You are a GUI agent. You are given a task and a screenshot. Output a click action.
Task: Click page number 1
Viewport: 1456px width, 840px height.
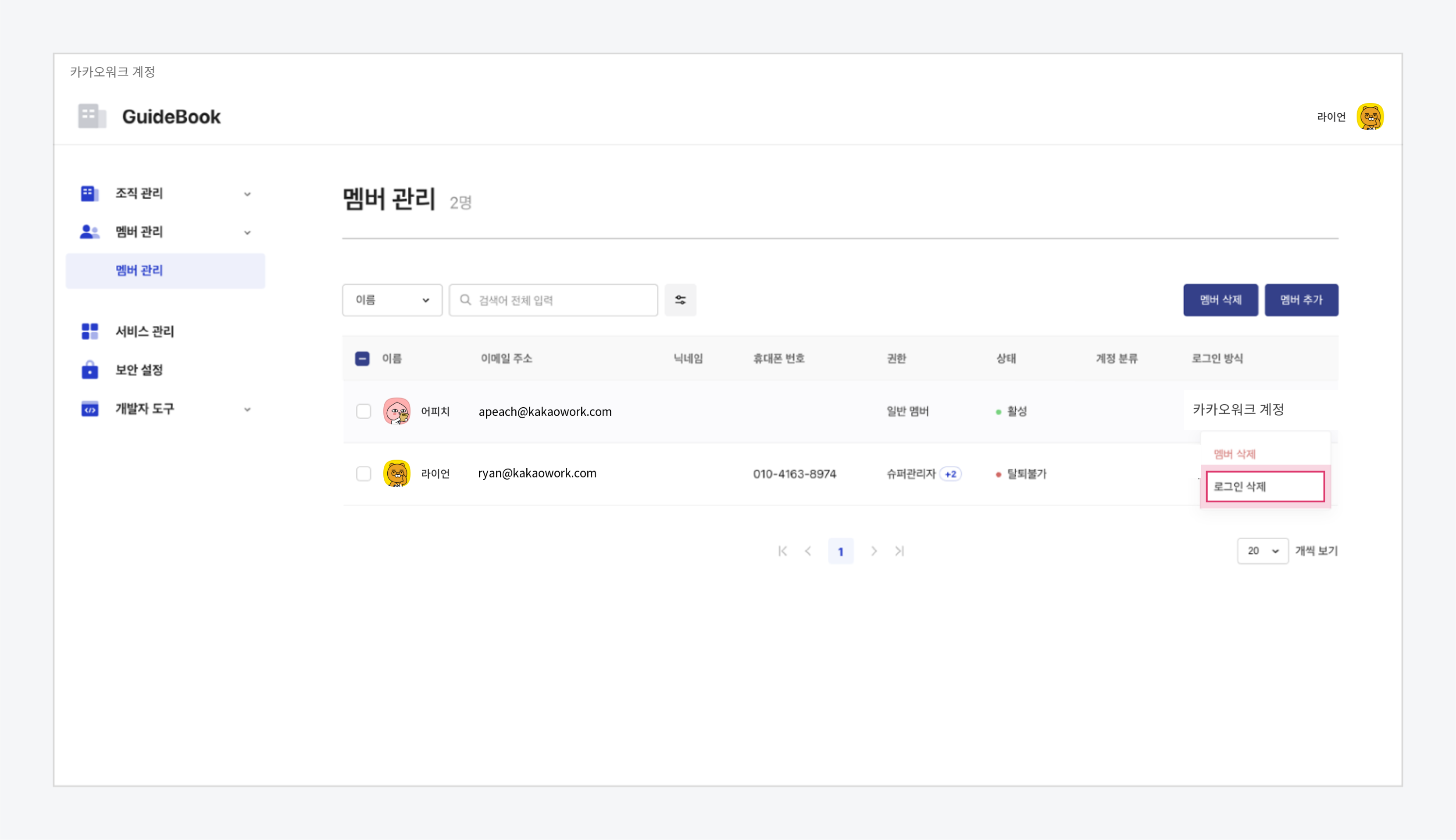[x=840, y=552]
